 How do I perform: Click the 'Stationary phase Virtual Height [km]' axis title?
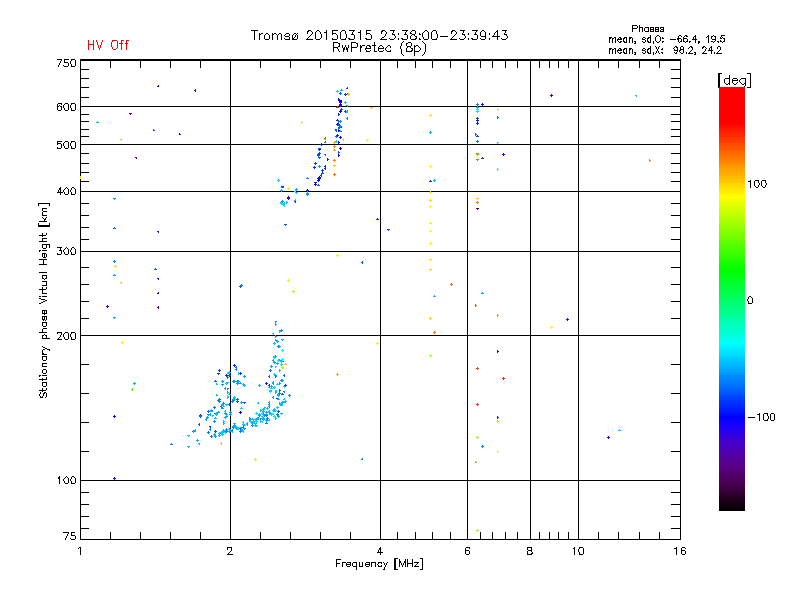43,300
